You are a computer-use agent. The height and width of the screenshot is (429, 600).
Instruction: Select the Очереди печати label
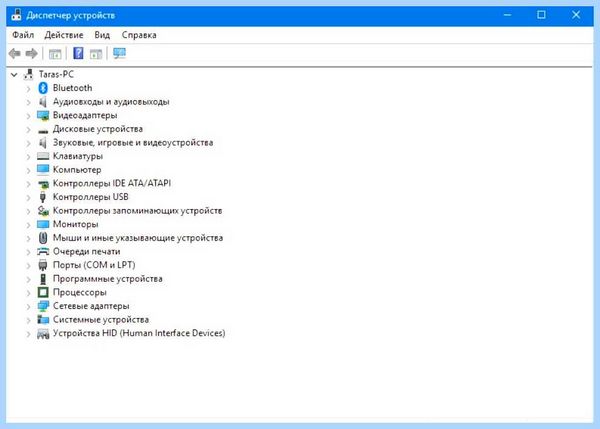point(86,251)
